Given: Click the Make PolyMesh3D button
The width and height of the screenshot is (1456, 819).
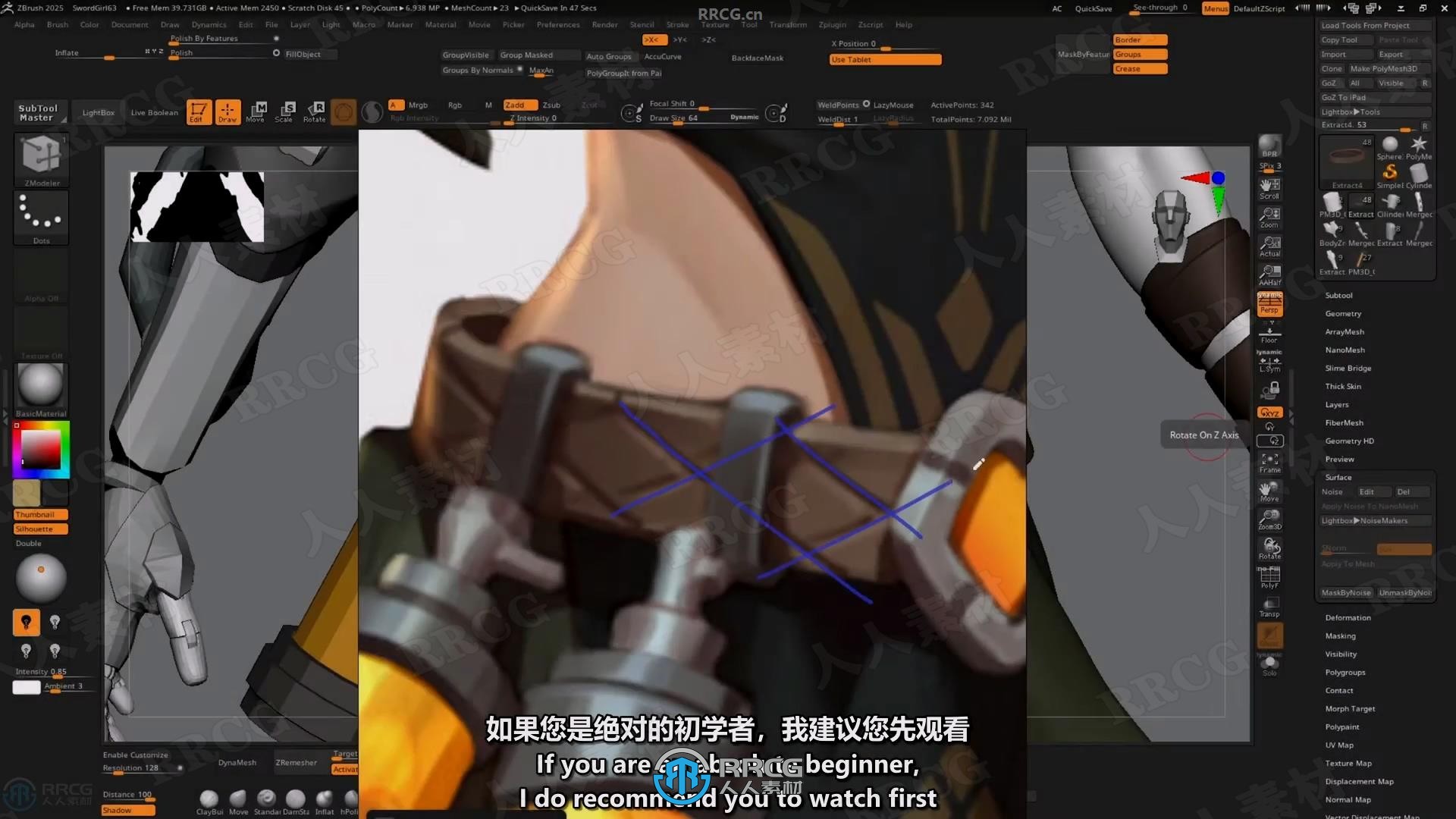Looking at the screenshot, I should tap(1389, 68).
